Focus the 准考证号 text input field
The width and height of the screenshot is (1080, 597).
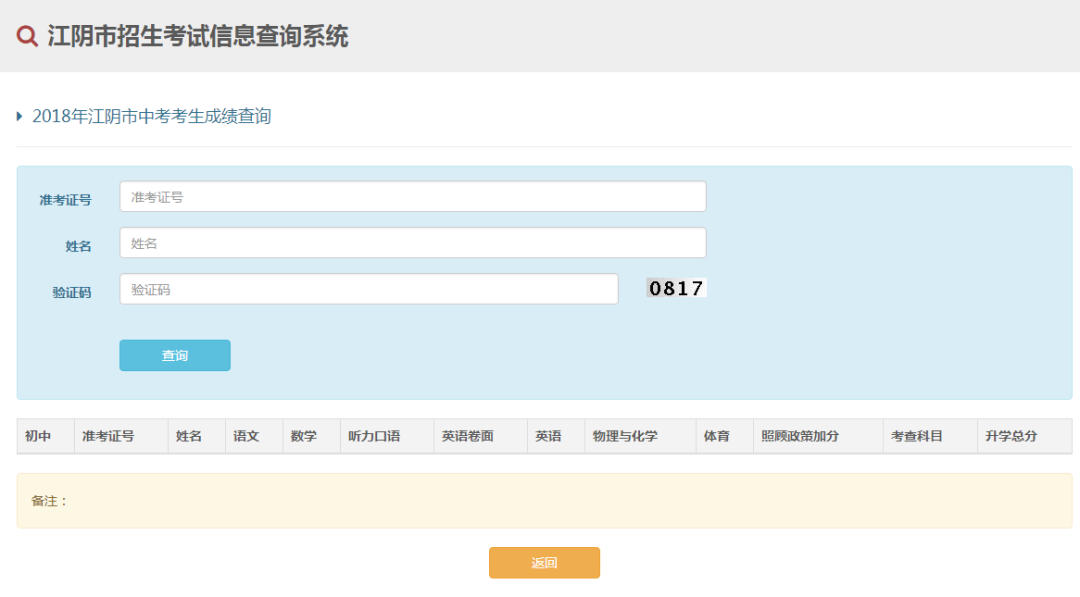coord(412,197)
